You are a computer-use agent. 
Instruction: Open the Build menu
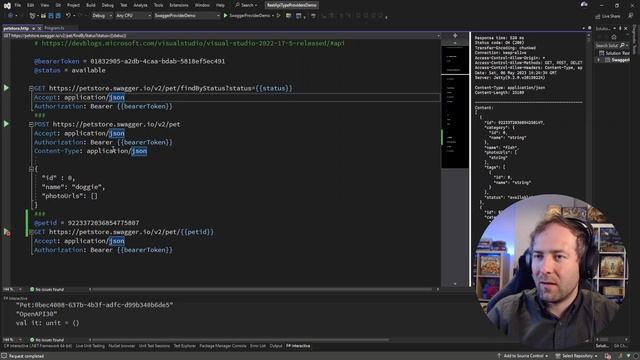coord(91,5)
